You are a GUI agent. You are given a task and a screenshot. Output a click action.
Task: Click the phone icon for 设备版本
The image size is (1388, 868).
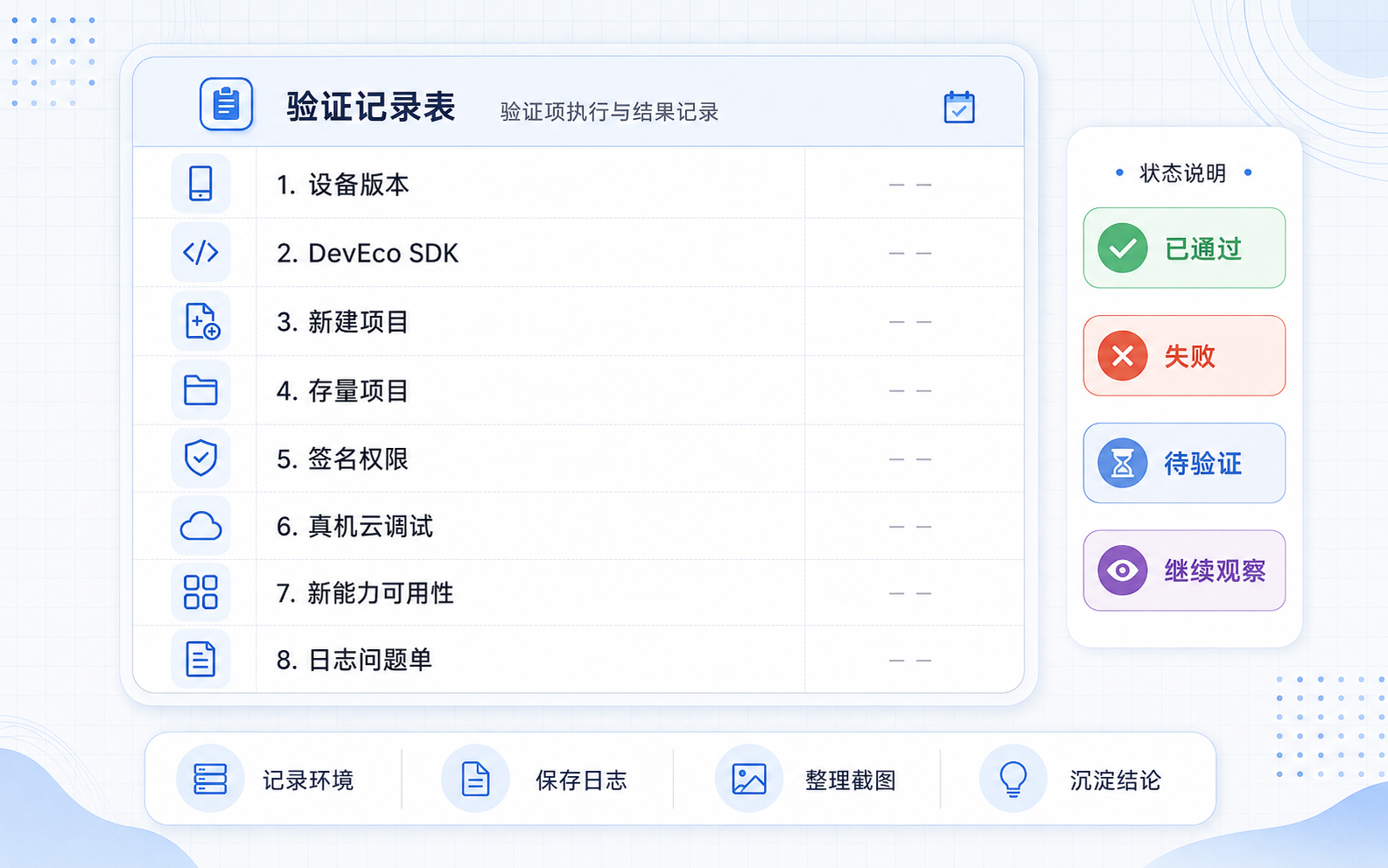(x=200, y=184)
